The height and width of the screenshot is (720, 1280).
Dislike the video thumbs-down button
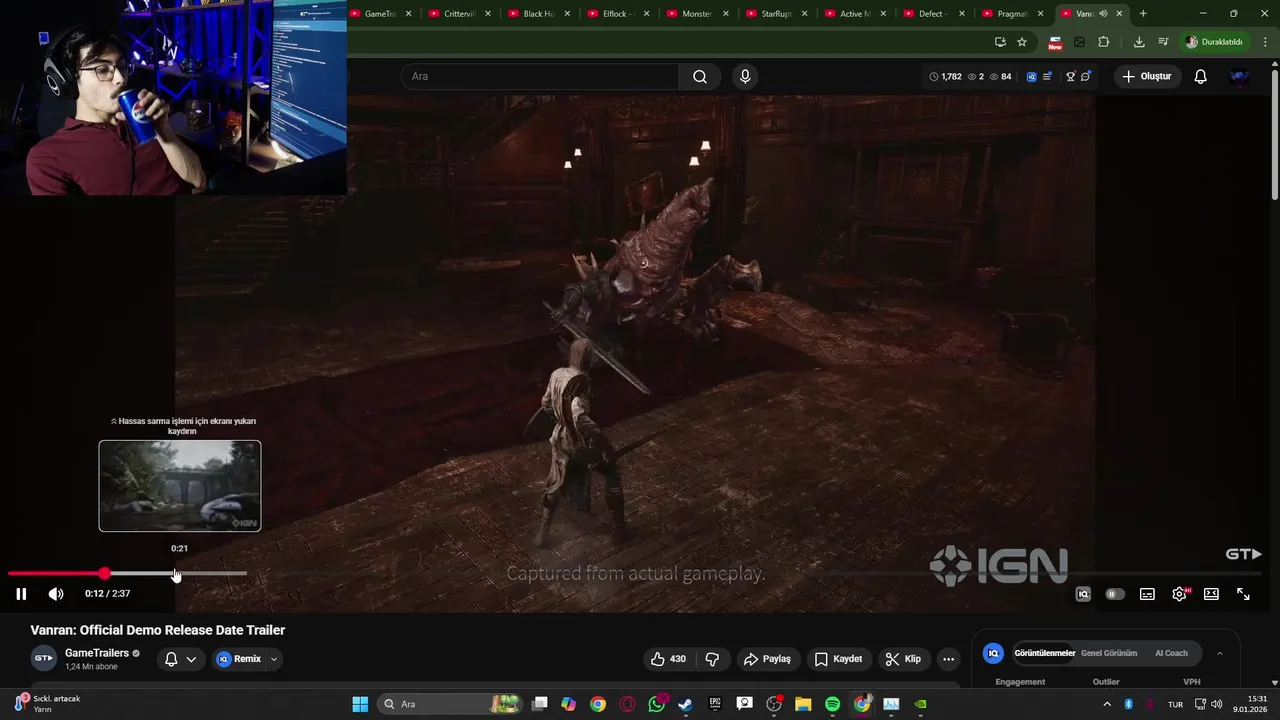(712, 659)
